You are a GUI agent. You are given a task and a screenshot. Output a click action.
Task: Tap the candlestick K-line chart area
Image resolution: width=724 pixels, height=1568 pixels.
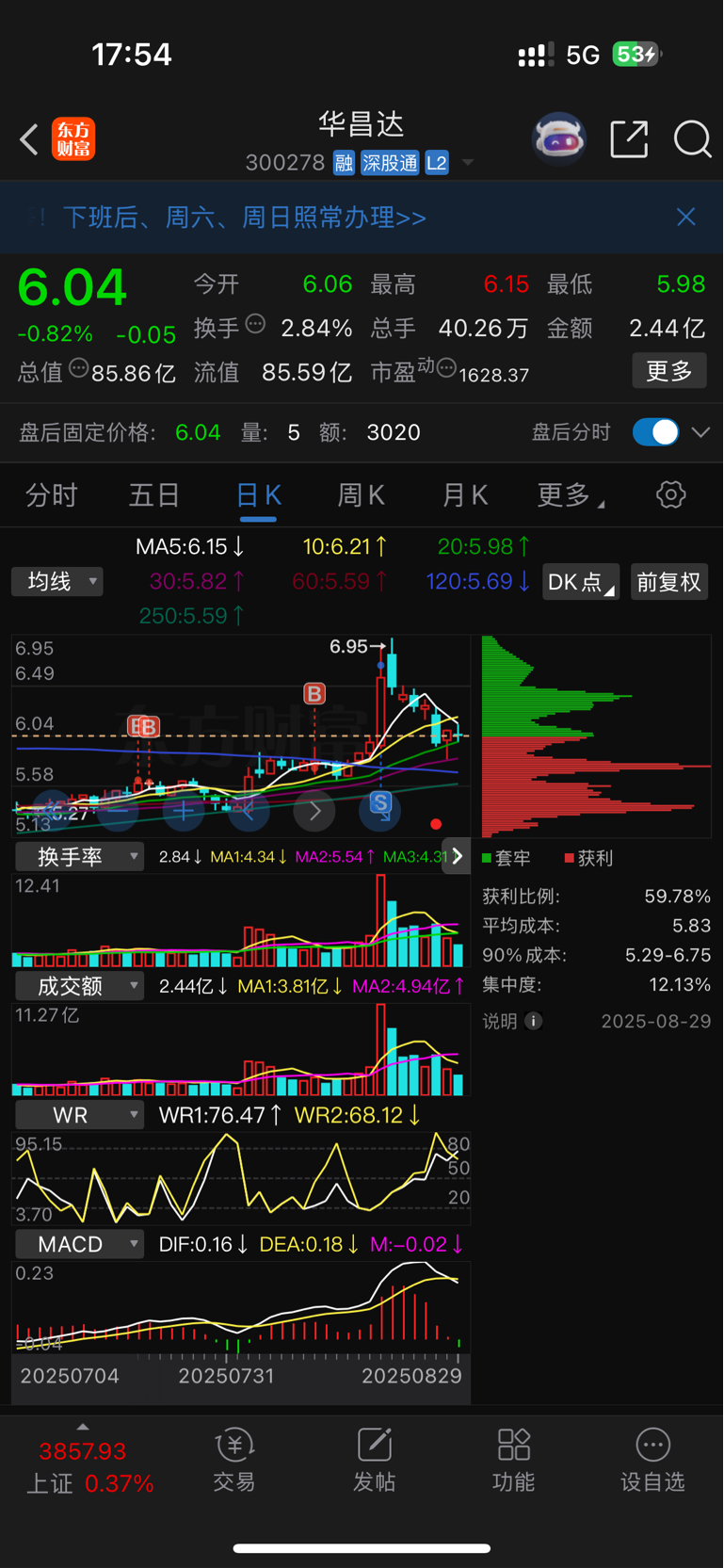tap(241, 736)
